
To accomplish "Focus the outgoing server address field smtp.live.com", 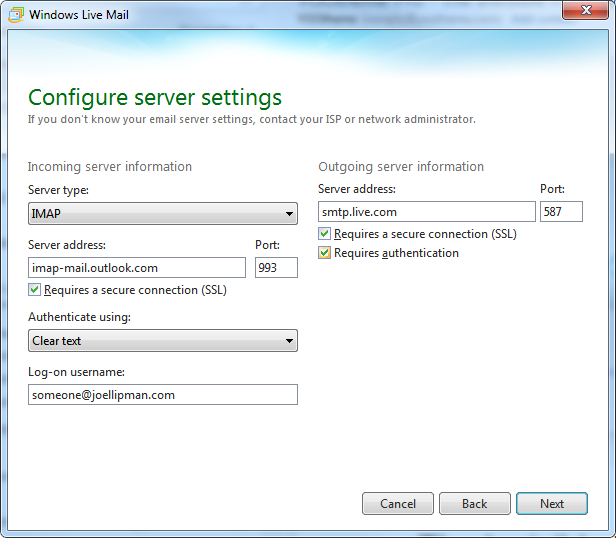I will (x=427, y=212).
